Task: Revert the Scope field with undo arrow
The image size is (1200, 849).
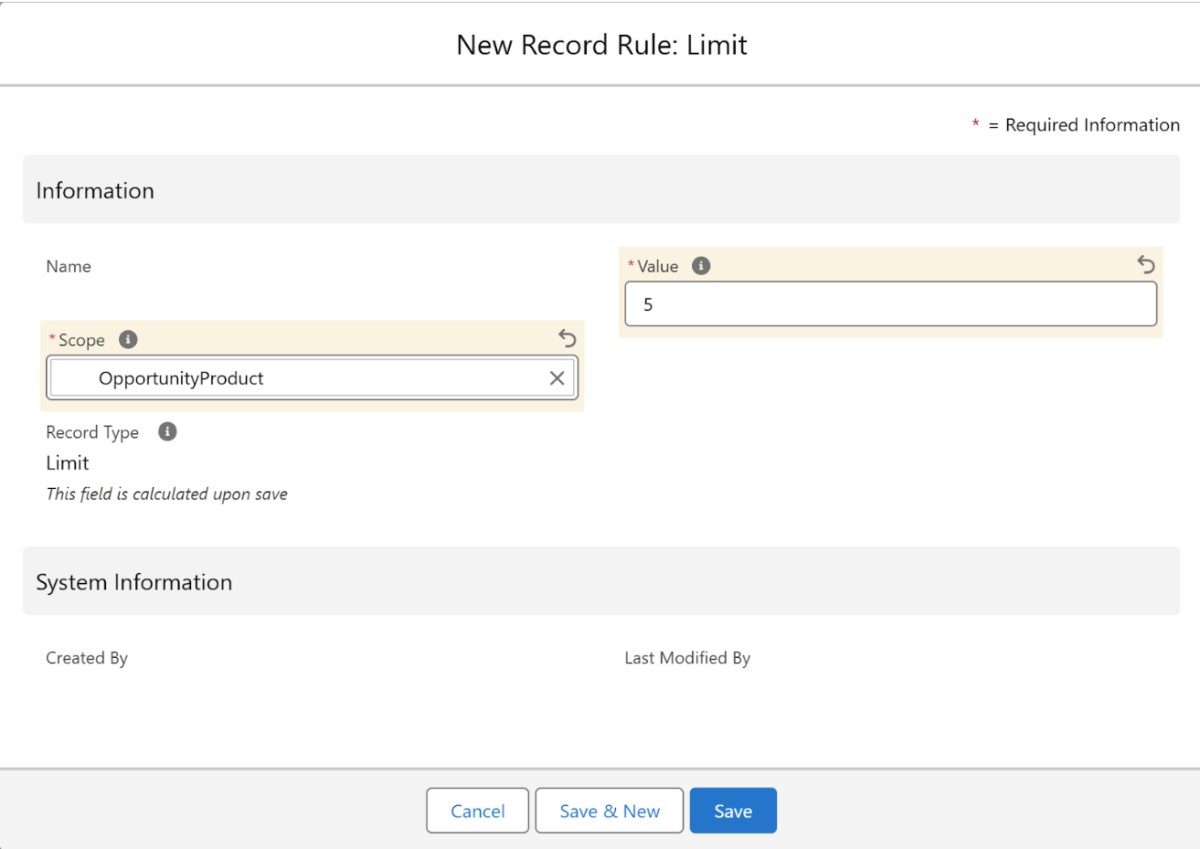Action: 567,339
